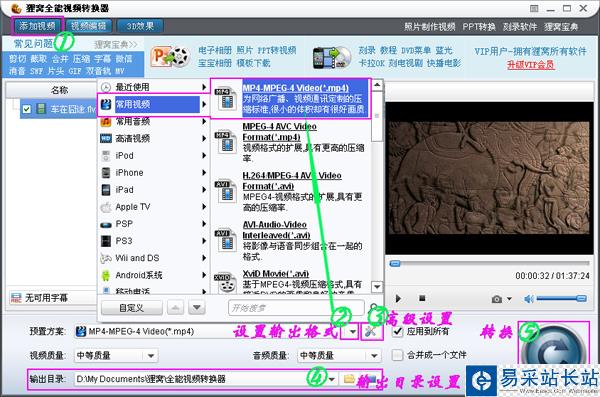Select the 高清视频 category
The image size is (600, 397).
[153, 138]
